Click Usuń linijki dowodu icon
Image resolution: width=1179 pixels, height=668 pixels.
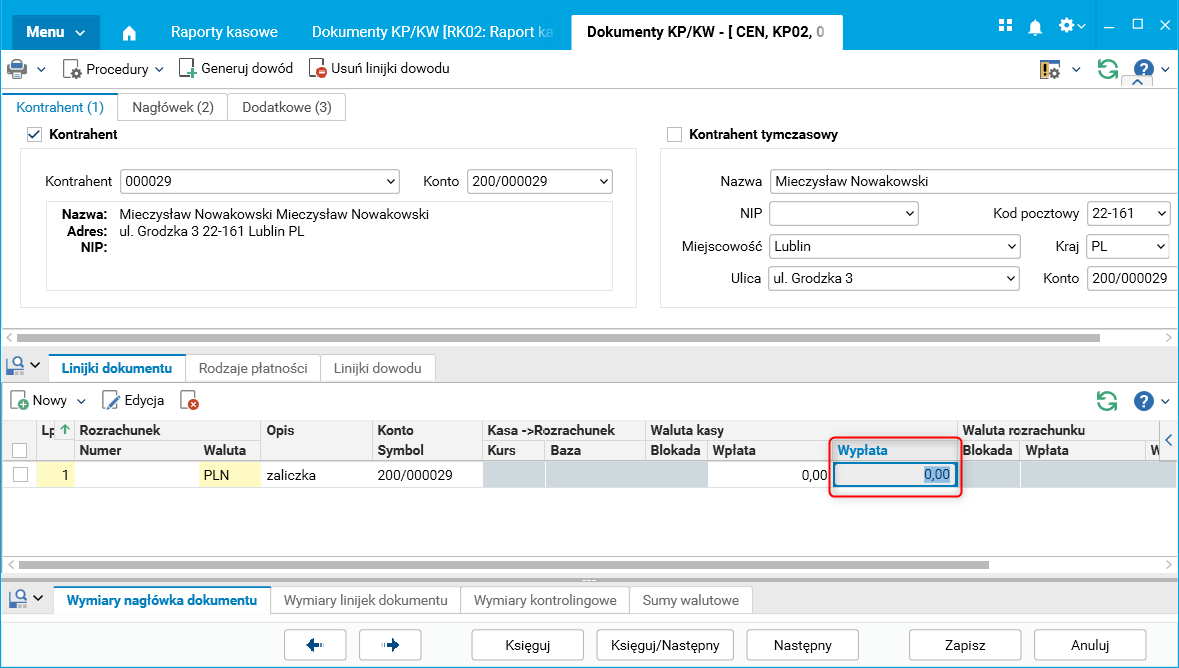318,69
